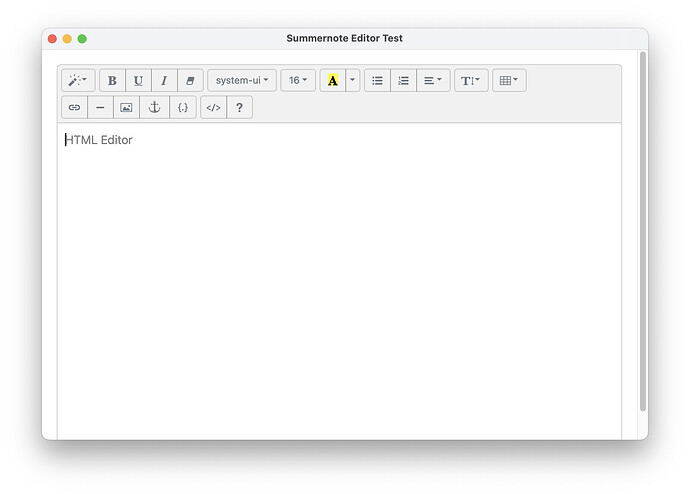
Task: Toggle italic formatting
Action: point(164,81)
